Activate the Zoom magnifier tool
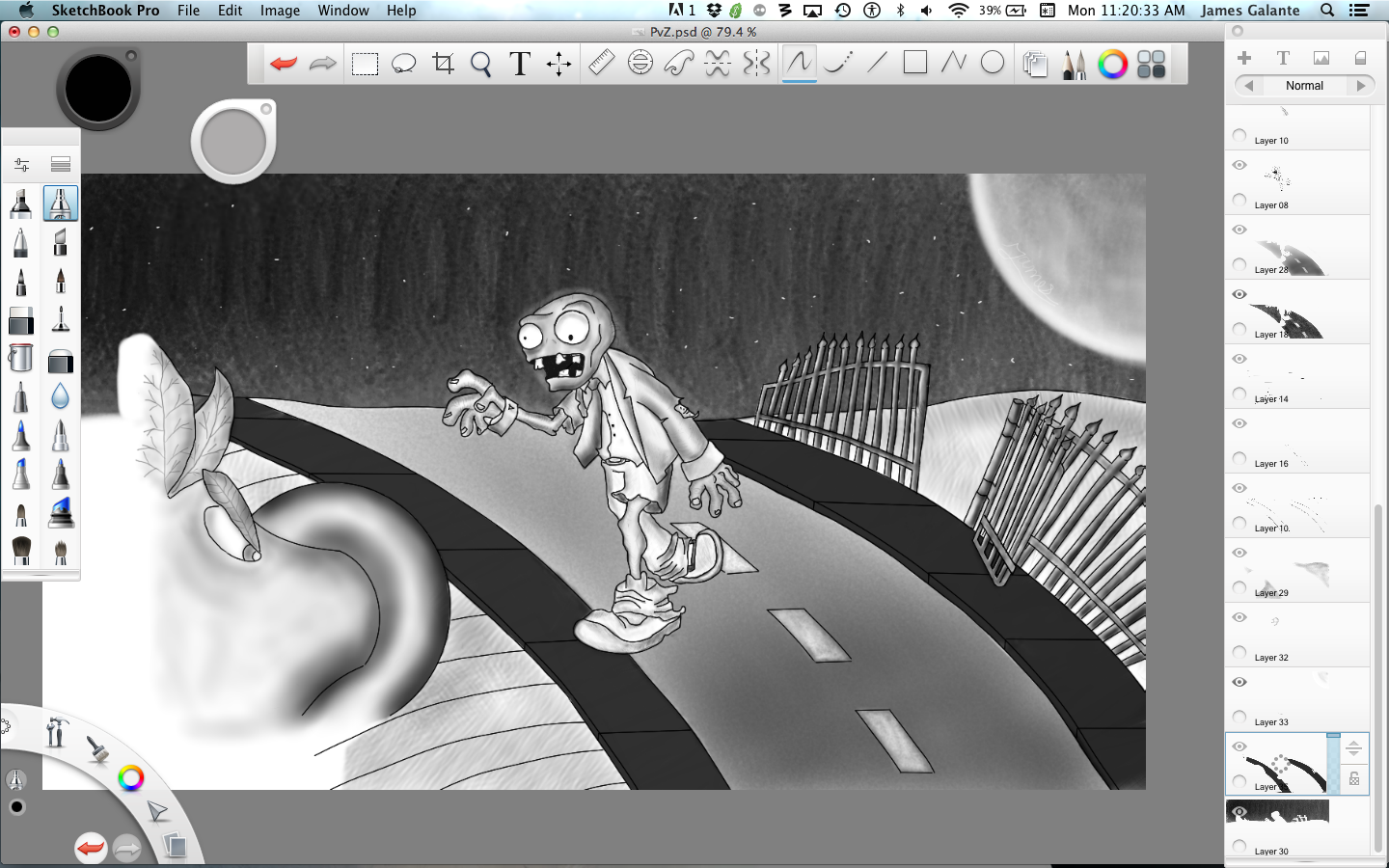This screenshot has height=868, width=1389. click(x=480, y=65)
